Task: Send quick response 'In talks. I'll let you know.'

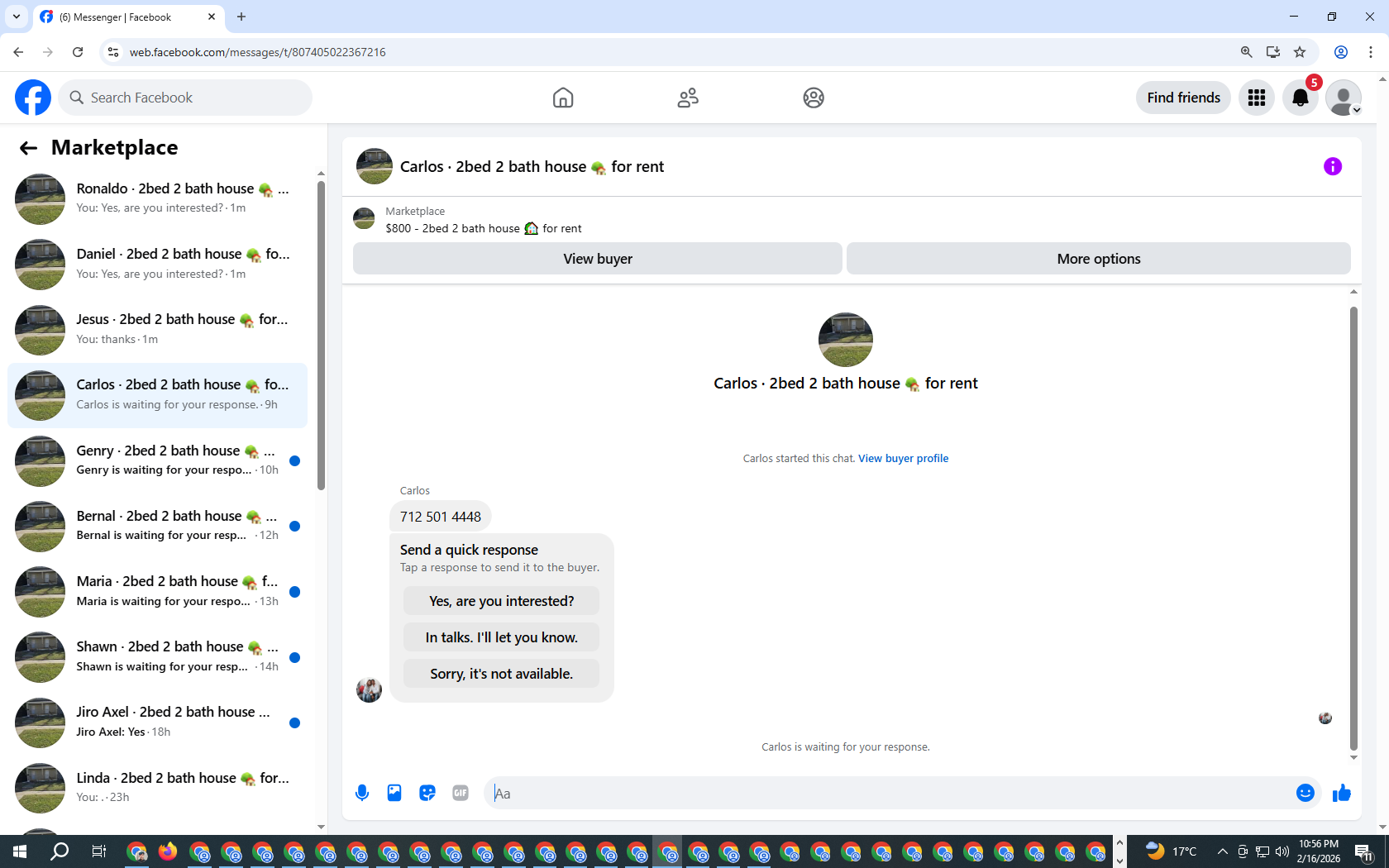Action: (x=501, y=637)
